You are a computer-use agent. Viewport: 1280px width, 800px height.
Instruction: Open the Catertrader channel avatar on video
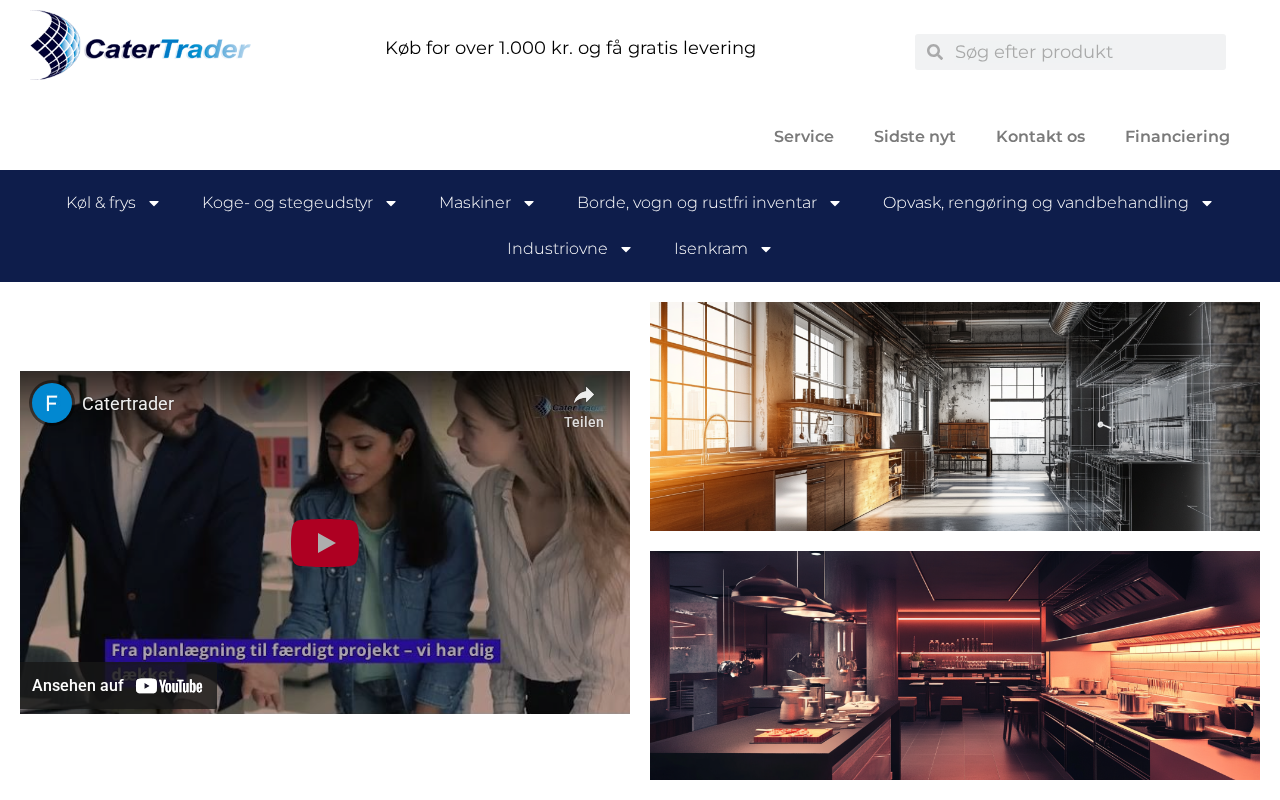[51, 403]
